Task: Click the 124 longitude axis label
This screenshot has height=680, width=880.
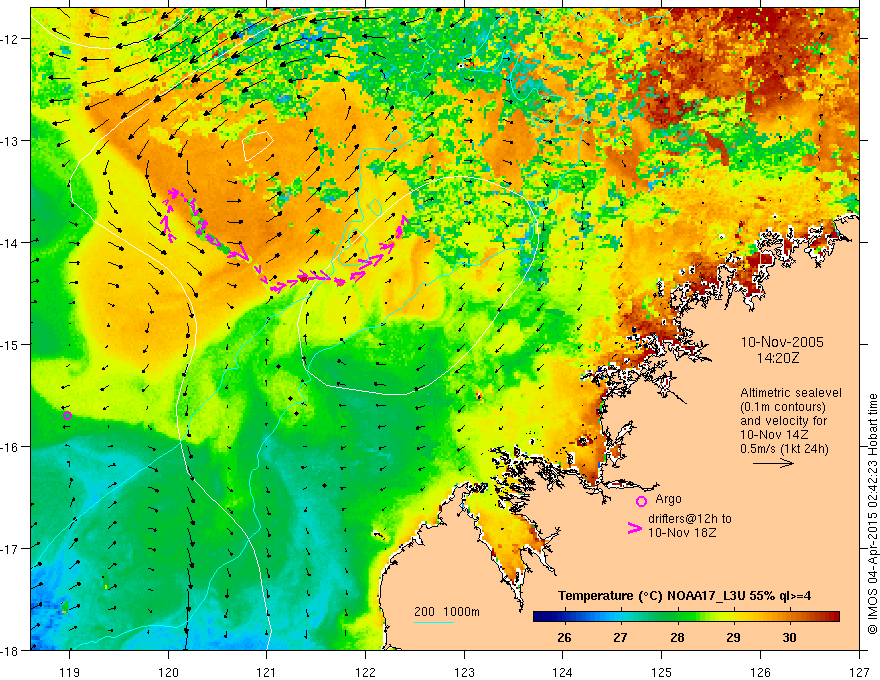Action: [x=563, y=672]
